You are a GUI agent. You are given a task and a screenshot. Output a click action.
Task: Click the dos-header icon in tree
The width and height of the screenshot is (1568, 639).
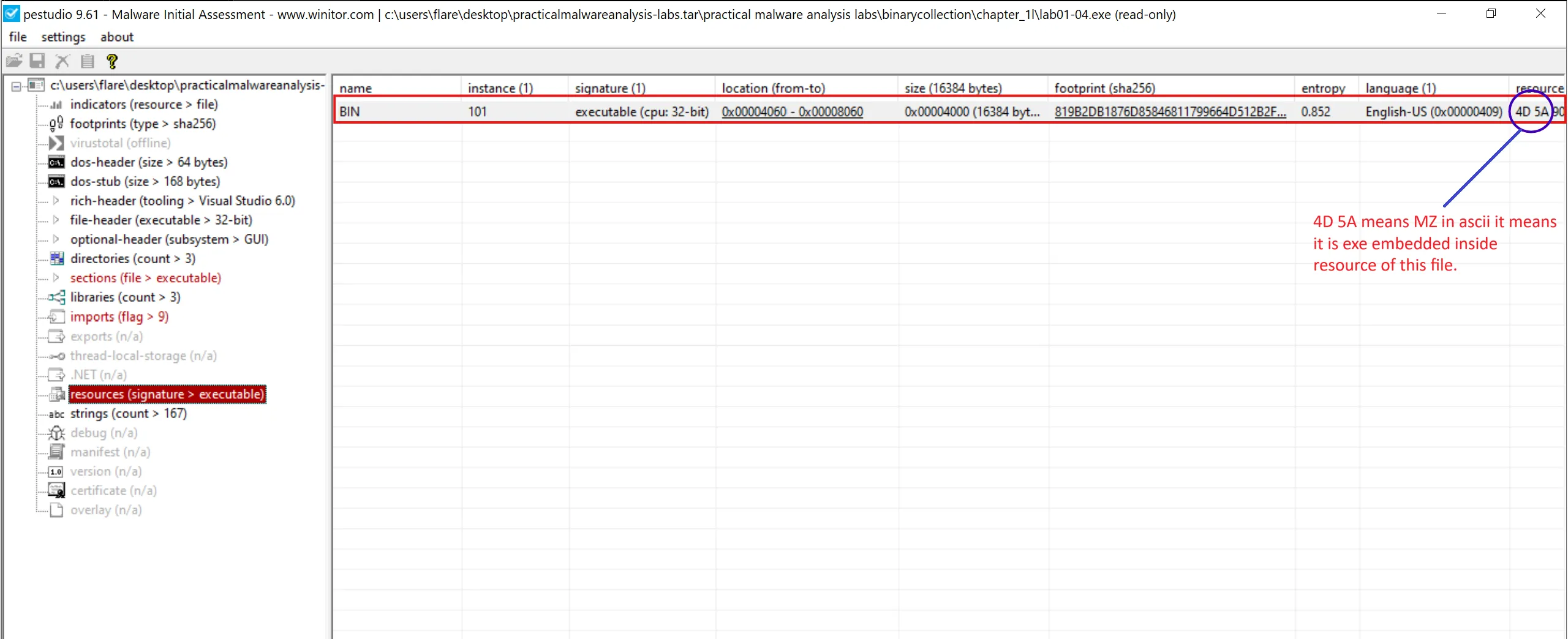coord(56,162)
